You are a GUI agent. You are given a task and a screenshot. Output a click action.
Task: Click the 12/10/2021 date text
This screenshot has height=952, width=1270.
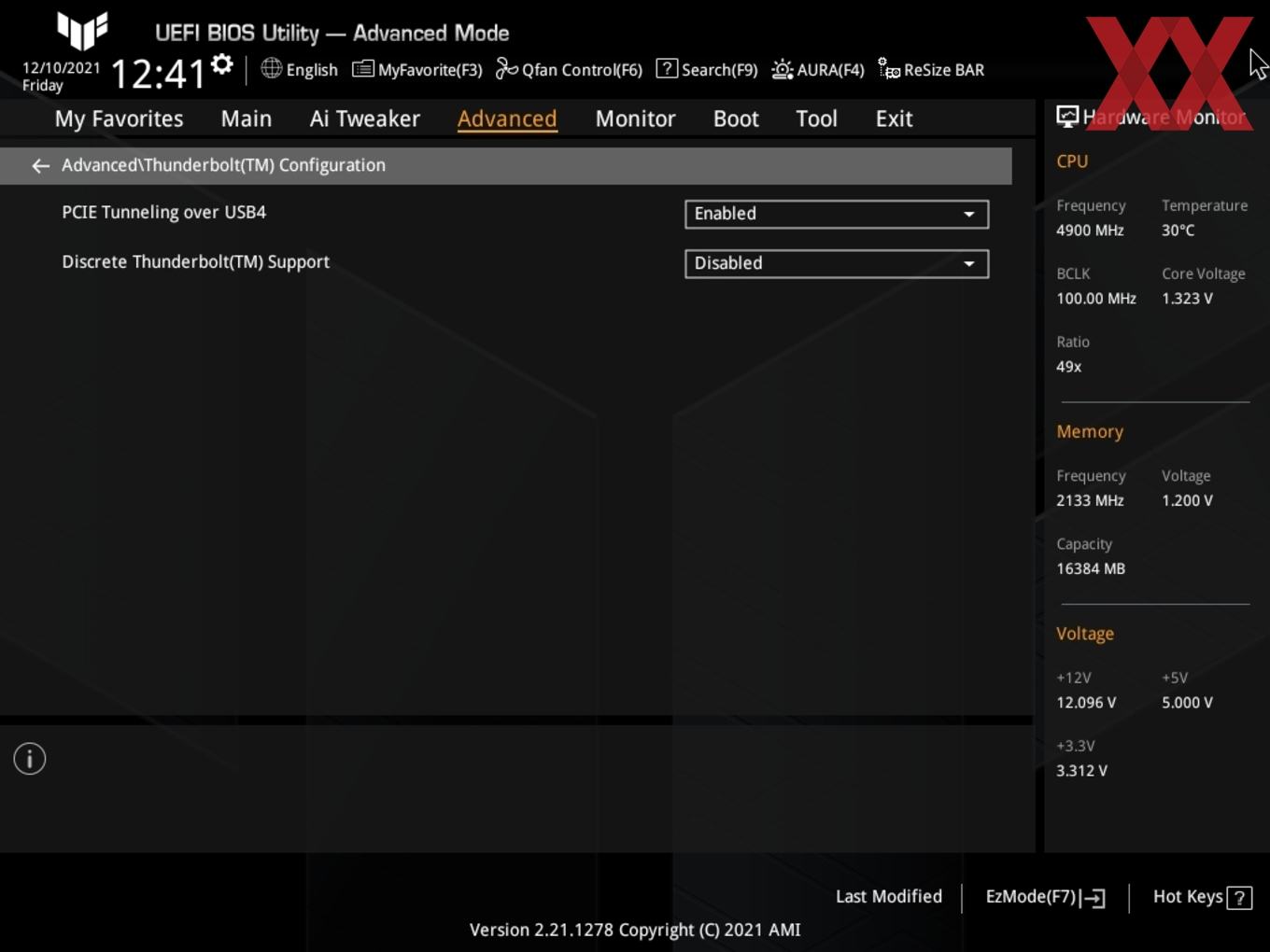[x=61, y=68]
